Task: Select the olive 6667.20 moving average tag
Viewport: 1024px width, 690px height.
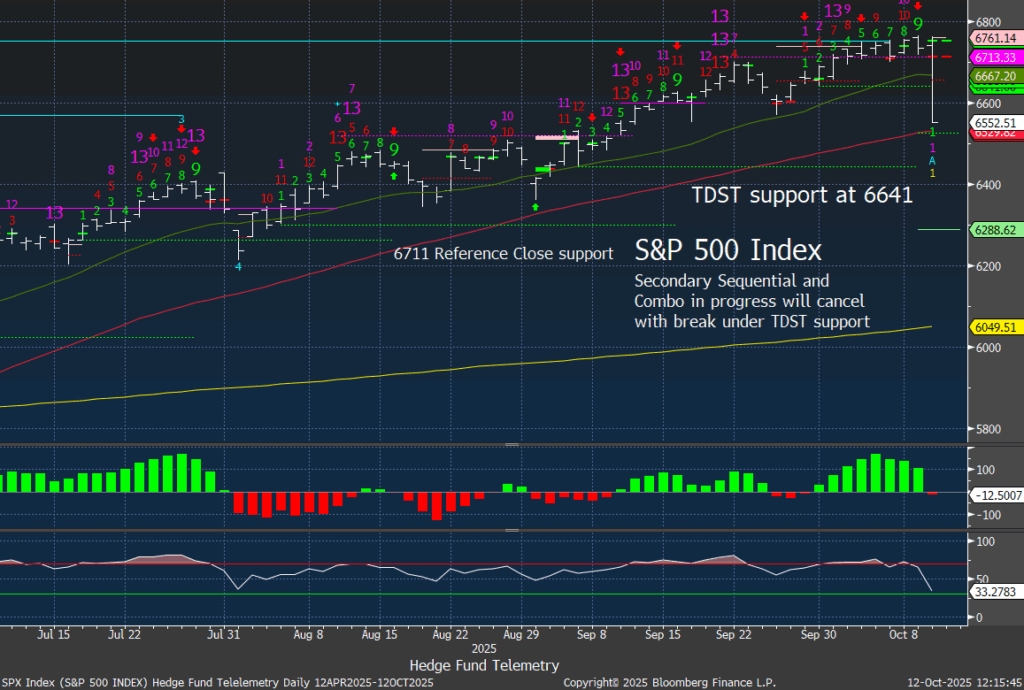Action: click(993, 76)
